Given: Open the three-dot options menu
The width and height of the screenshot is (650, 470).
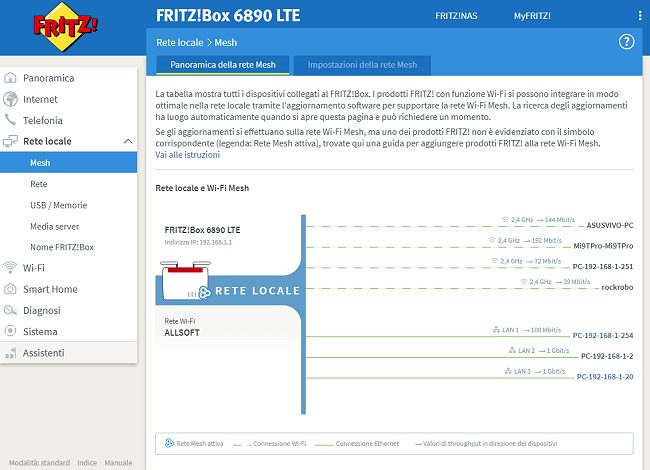Looking at the screenshot, I should [x=640, y=16].
